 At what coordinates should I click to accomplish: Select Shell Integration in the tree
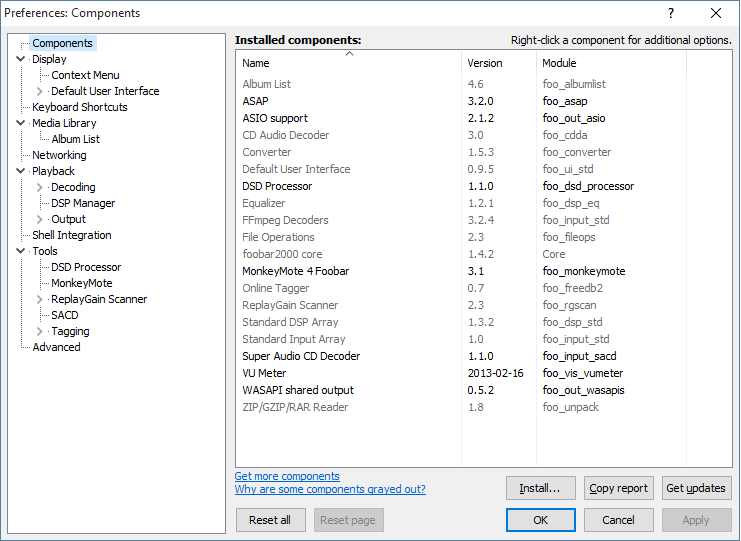coord(72,235)
